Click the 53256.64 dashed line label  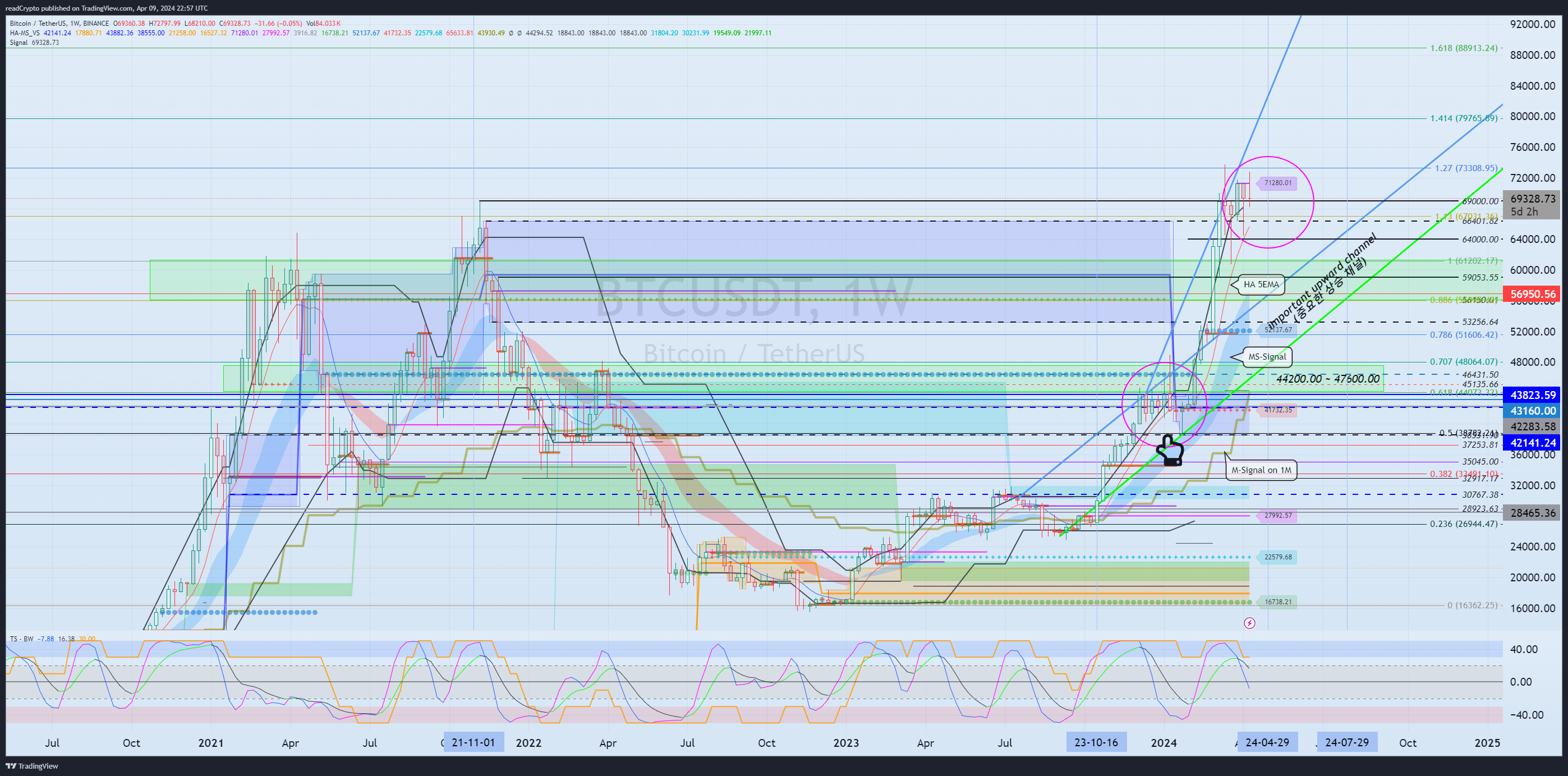1480,322
